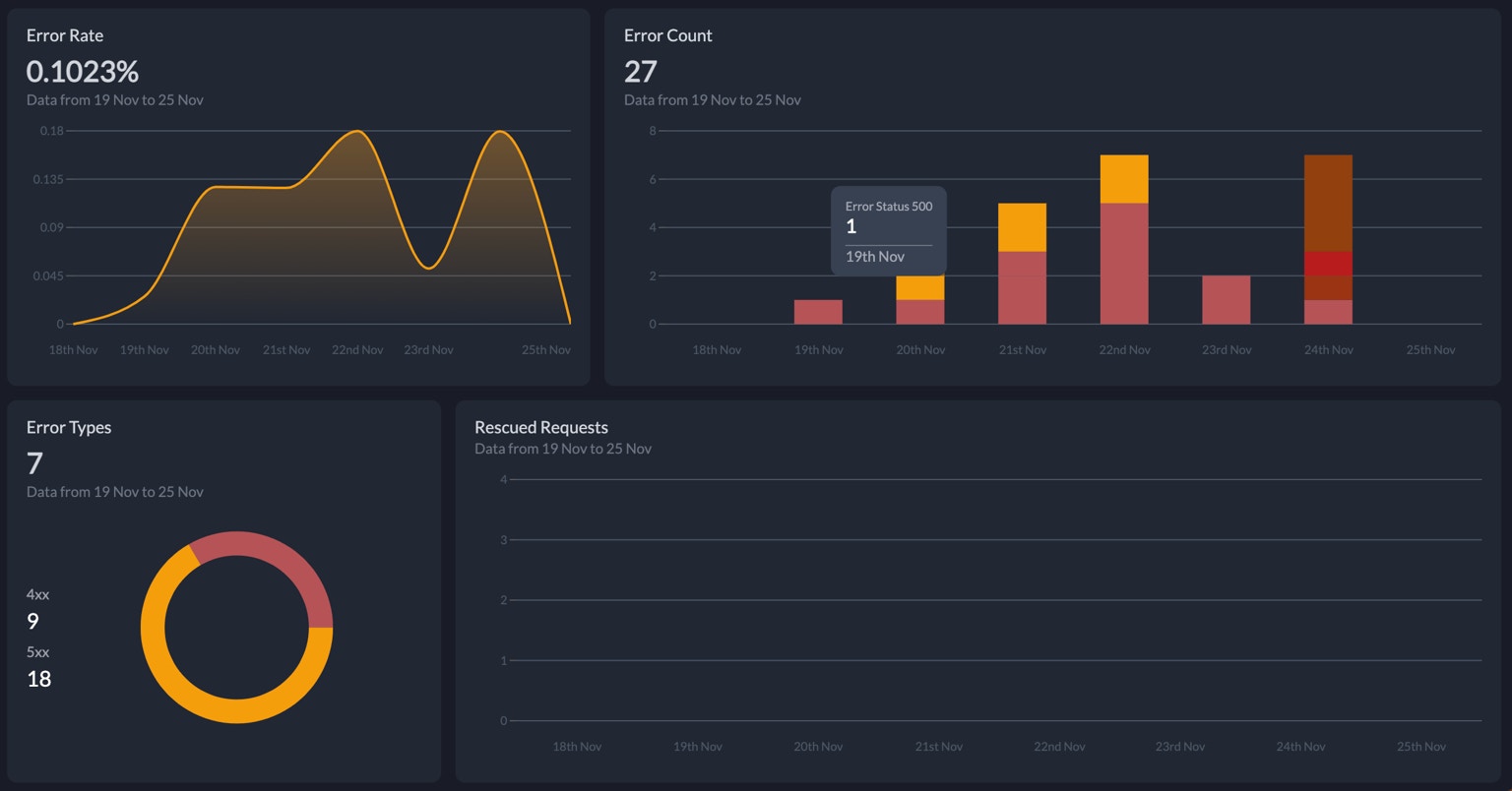Viewport: 1512px width, 791px height.
Task: Open the Error Types panel heading
Action: coord(69,427)
